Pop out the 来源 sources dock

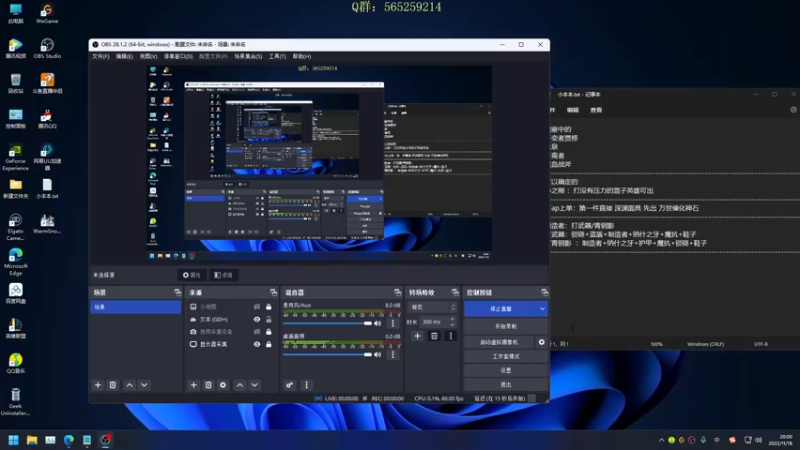click(273, 292)
